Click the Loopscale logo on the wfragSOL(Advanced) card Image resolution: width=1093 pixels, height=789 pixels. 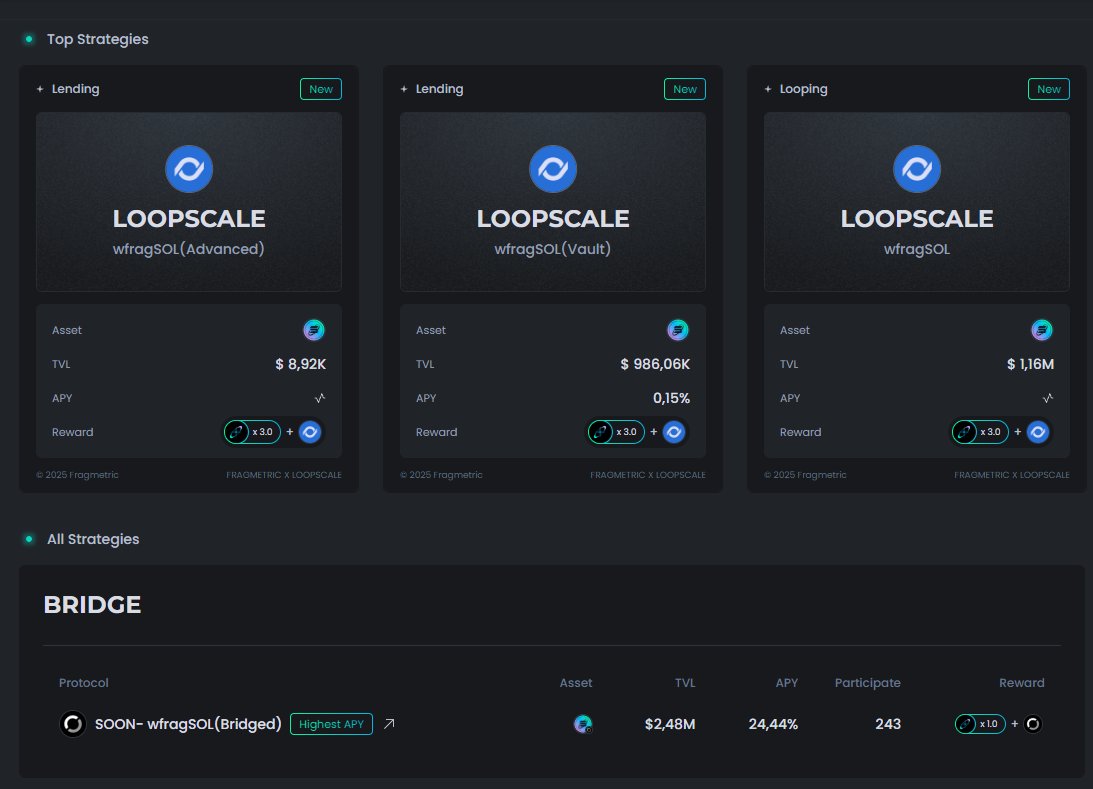pyautogui.click(x=188, y=168)
